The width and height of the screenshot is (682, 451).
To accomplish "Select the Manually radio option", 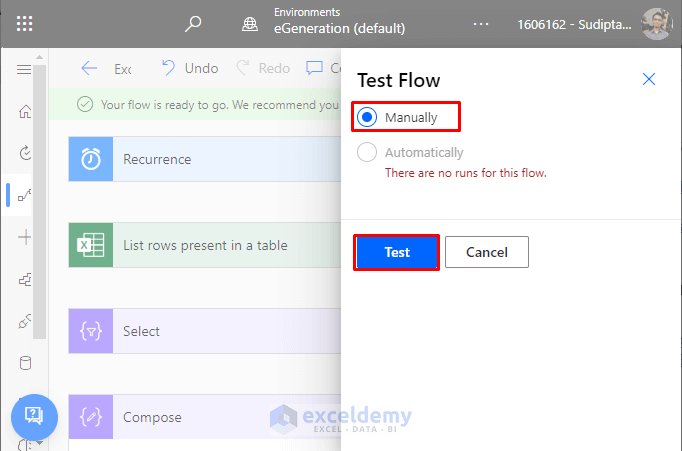I will [367, 117].
